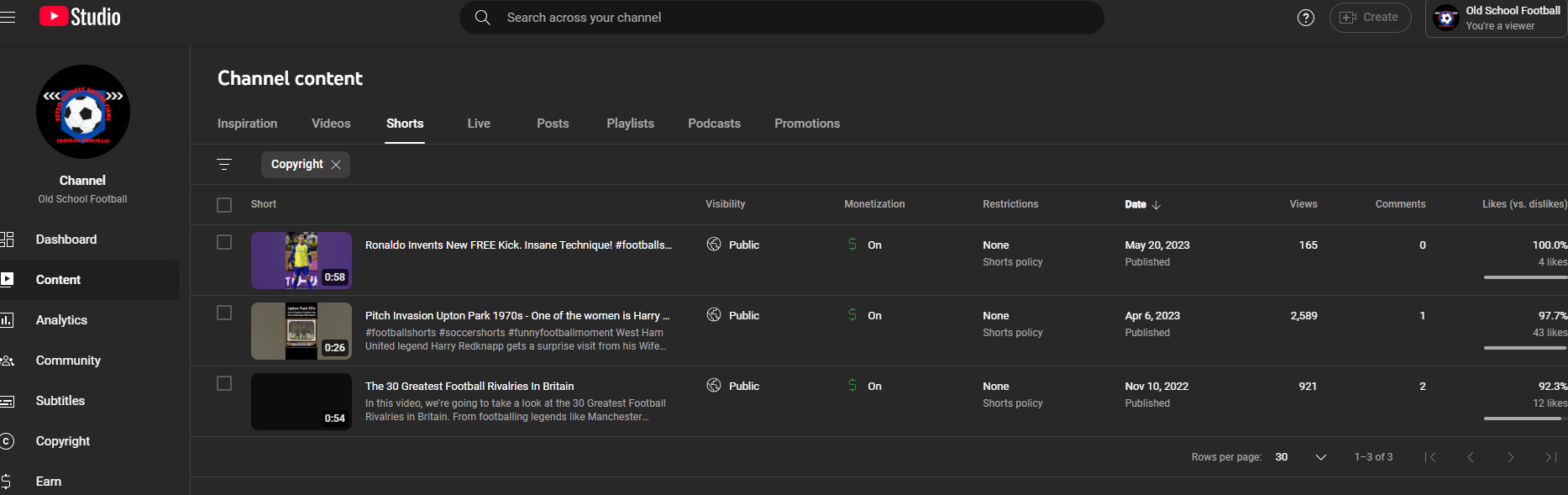Open the hamburger navigation menu

(x=8, y=17)
